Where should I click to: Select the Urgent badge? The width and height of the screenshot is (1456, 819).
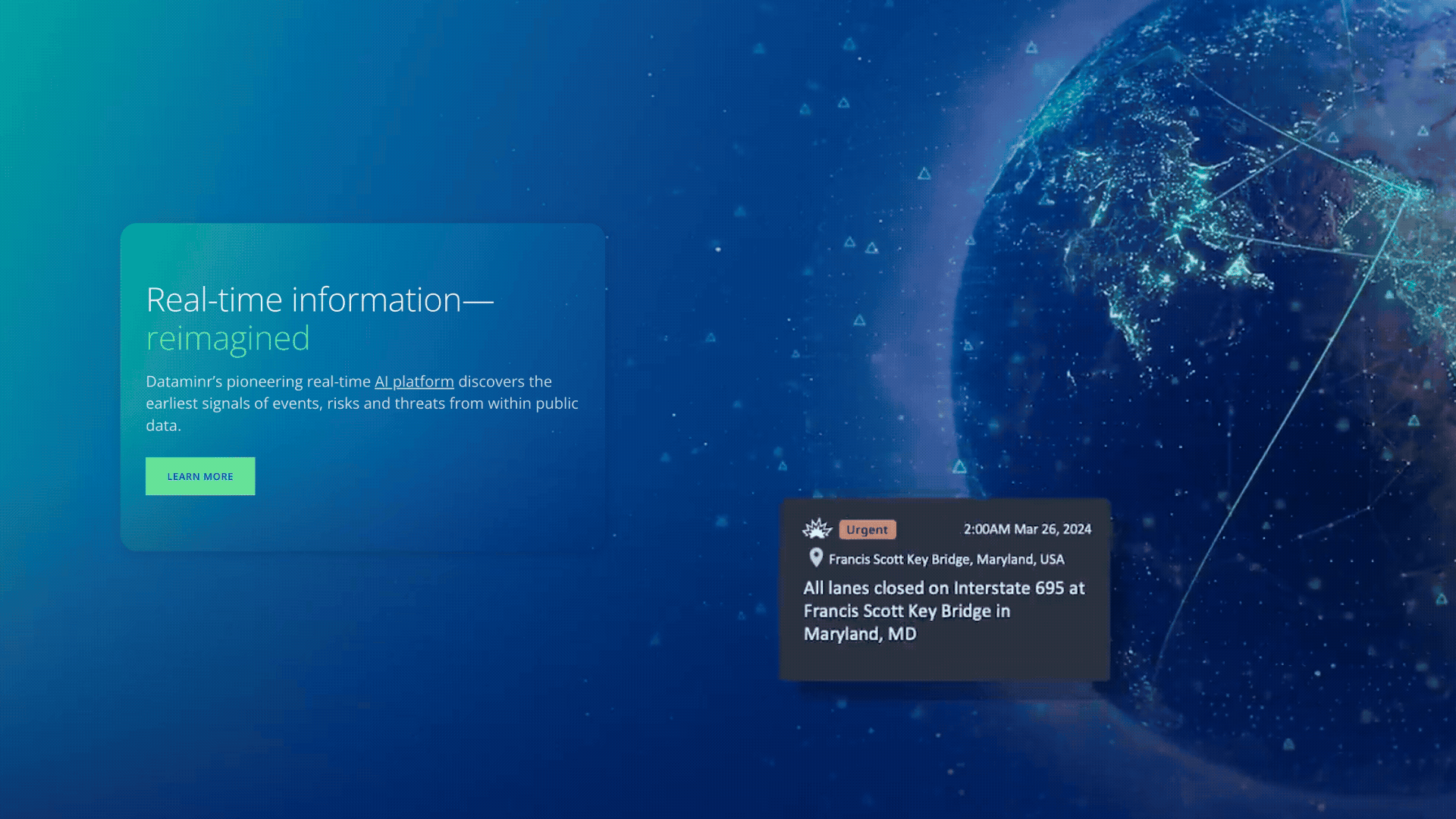[867, 529]
